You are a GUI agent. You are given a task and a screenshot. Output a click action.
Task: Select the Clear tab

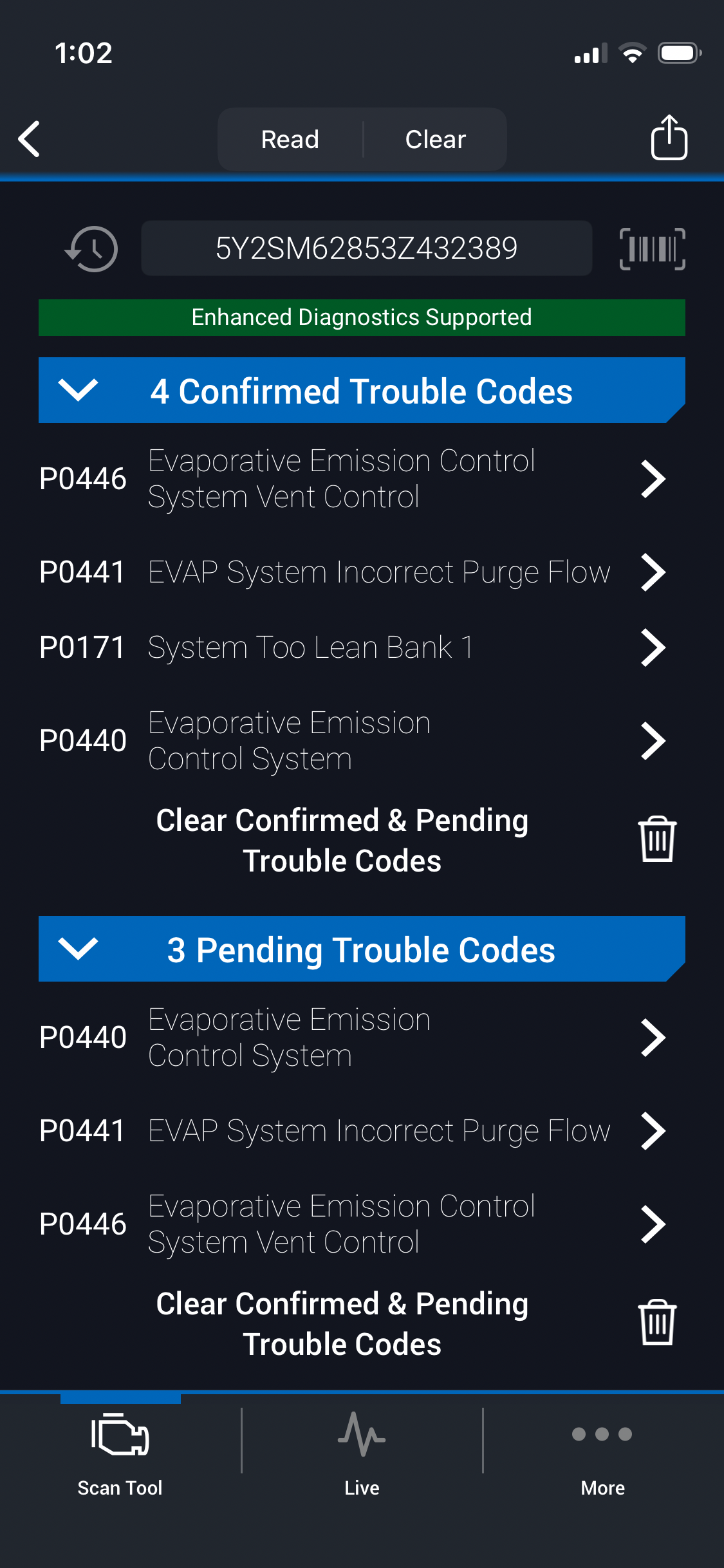tap(436, 140)
